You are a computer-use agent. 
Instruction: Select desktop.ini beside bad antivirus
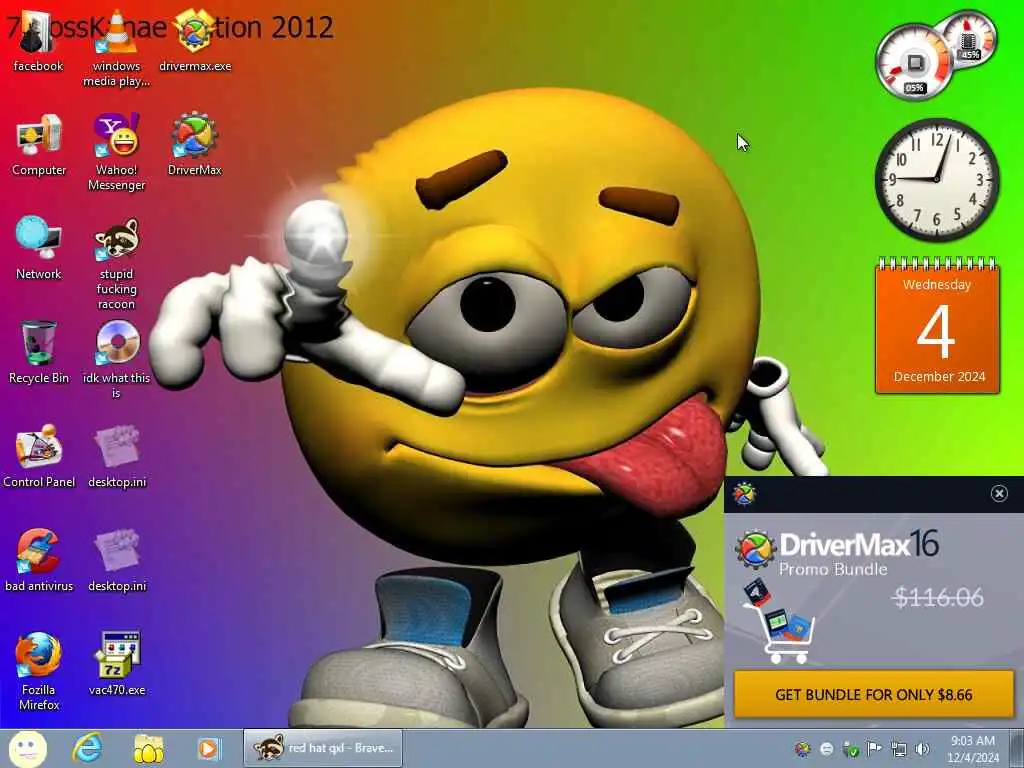click(117, 560)
